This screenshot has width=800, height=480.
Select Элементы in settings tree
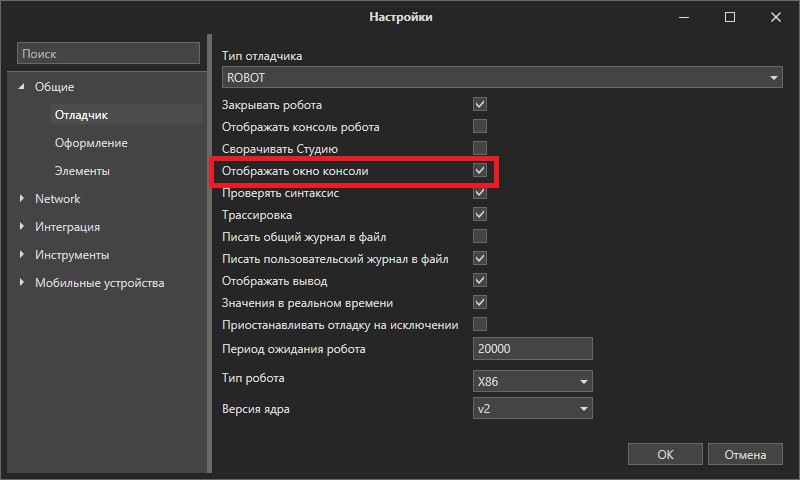(x=82, y=171)
